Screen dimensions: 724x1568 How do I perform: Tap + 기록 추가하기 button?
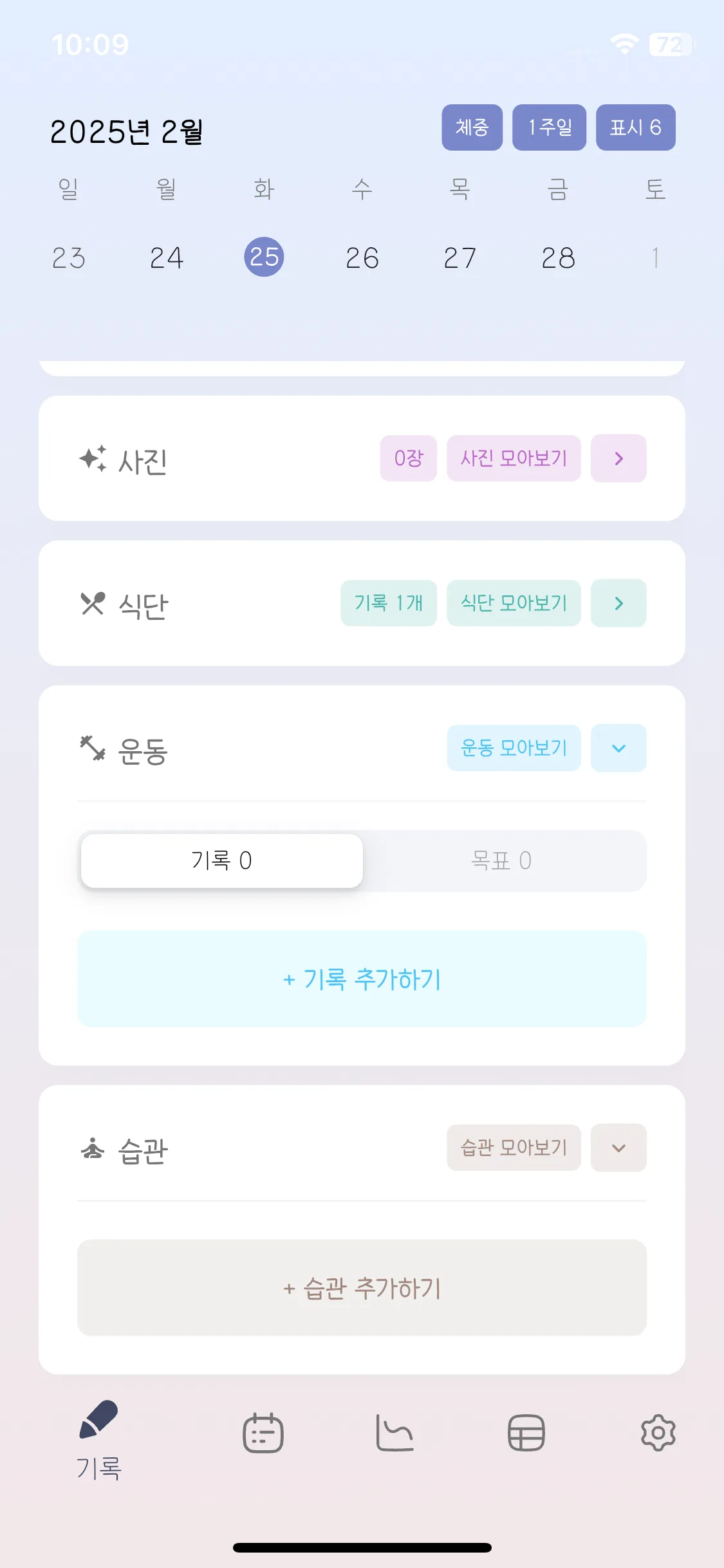point(362,979)
